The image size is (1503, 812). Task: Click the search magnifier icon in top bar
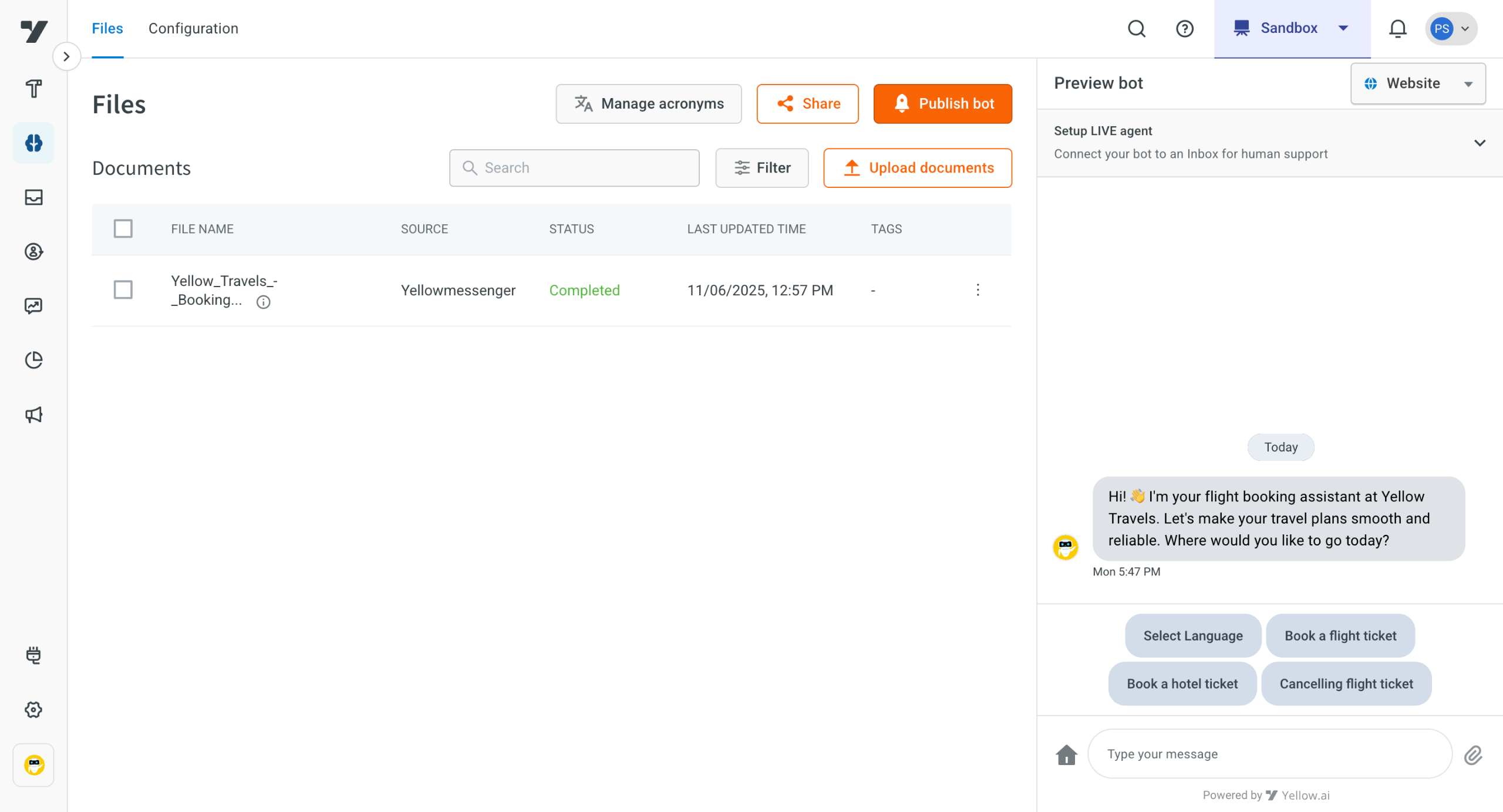[1137, 28]
